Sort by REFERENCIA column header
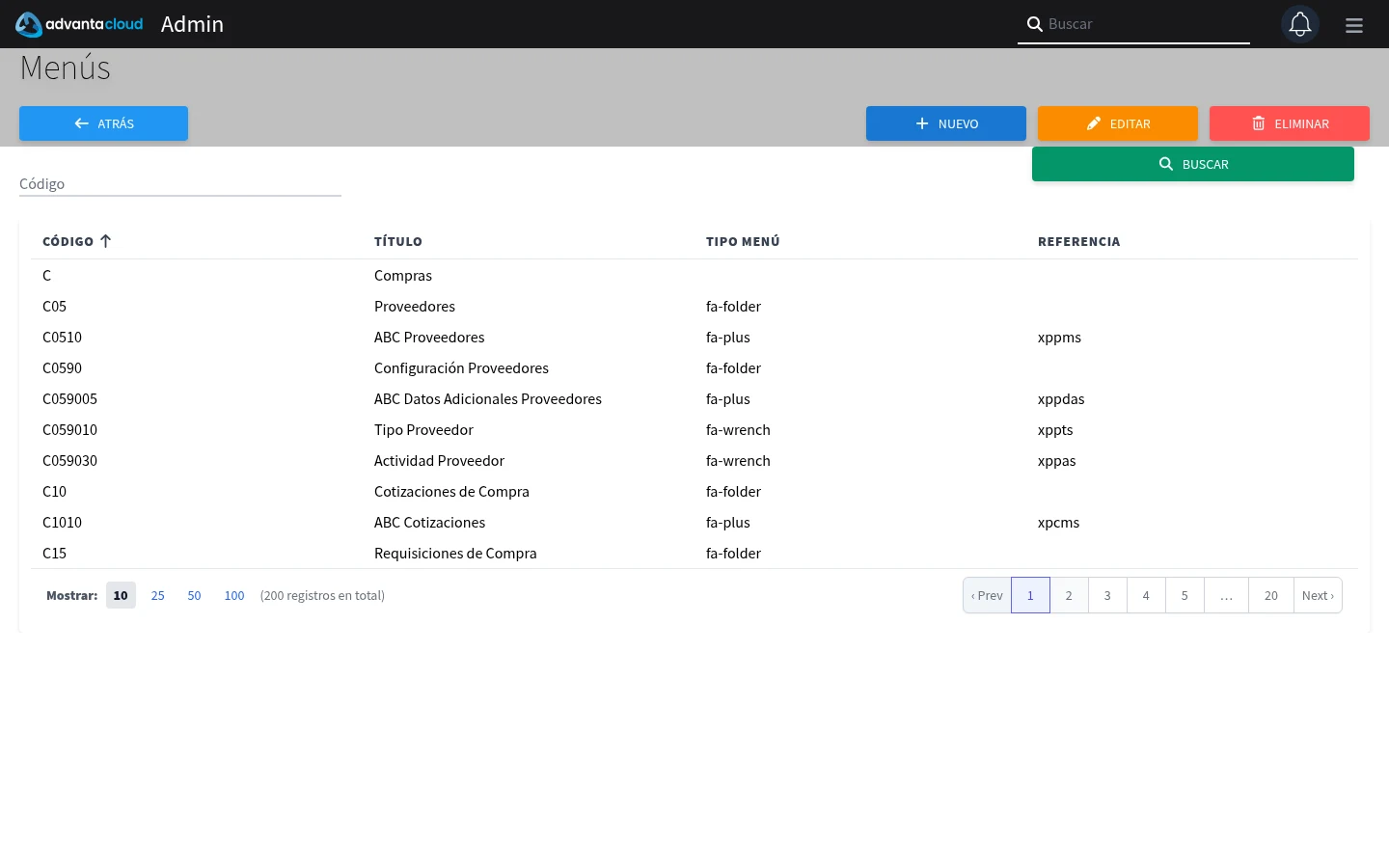The height and width of the screenshot is (868, 1389). [1078, 241]
